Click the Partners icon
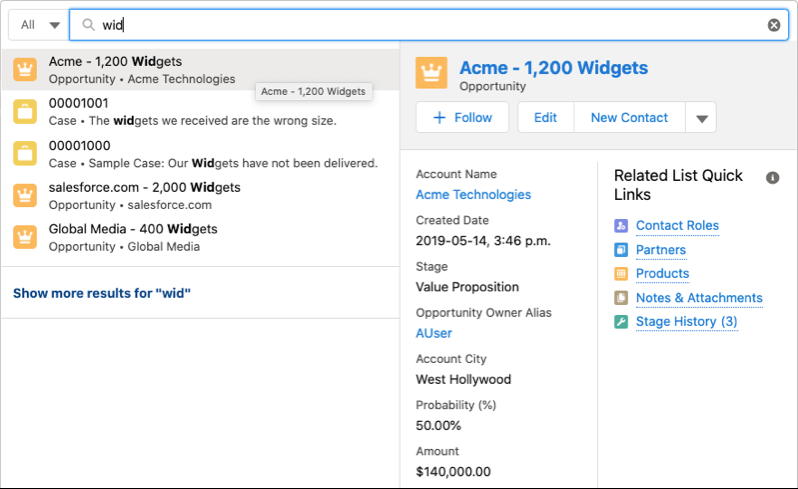The height and width of the screenshot is (489, 798). click(x=621, y=250)
